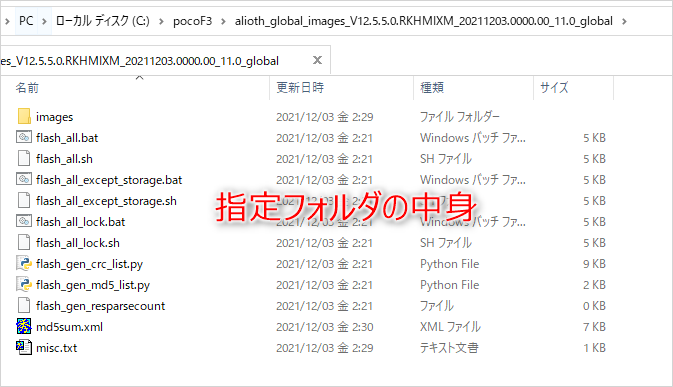Screen dimensions: 673x387
Task: Click the ファイル フォルダー type for images
Action: click(460, 117)
